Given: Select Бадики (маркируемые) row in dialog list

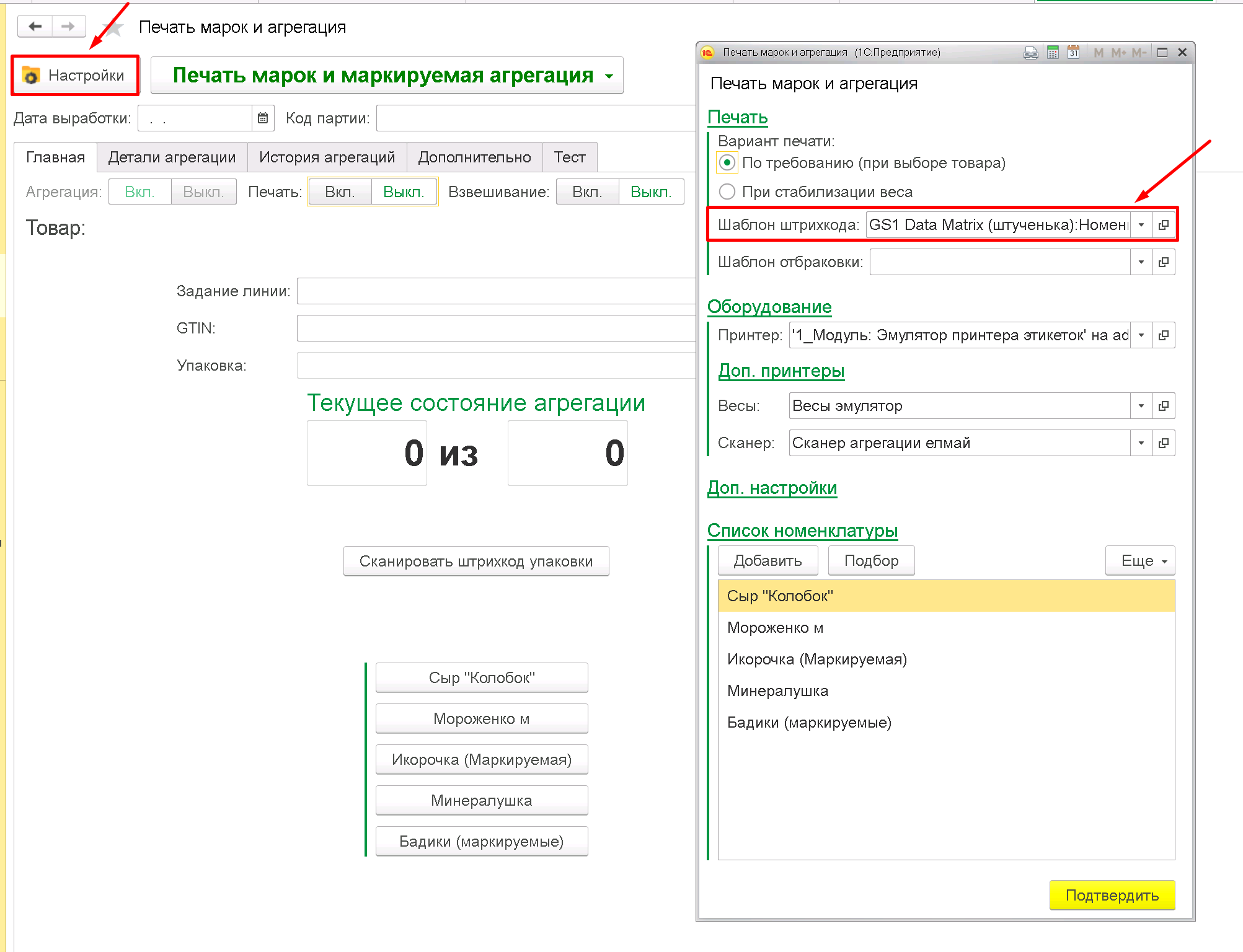Looking at the screenshot, I should (x=946, y=722).
